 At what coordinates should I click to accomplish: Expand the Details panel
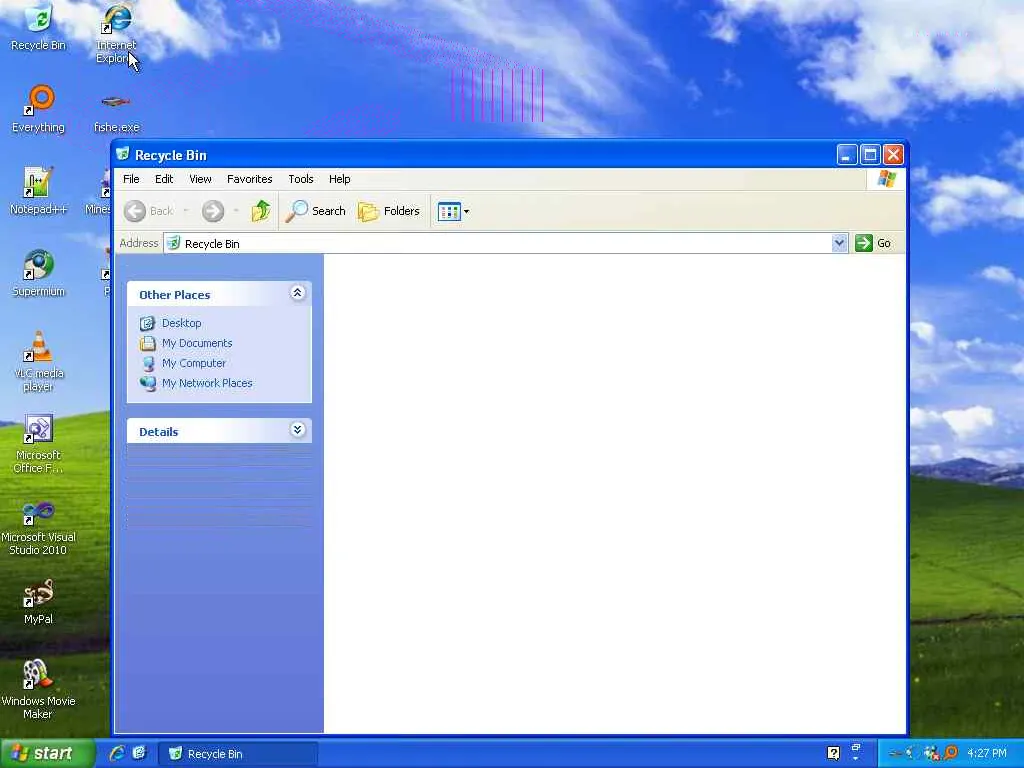click(x=297, y=430)
